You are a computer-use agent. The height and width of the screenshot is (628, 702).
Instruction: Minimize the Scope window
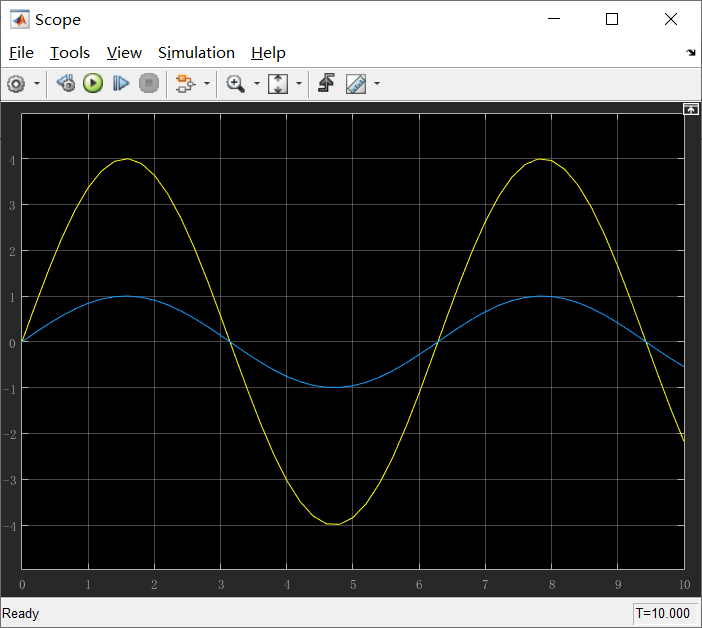tap(554, 19)
